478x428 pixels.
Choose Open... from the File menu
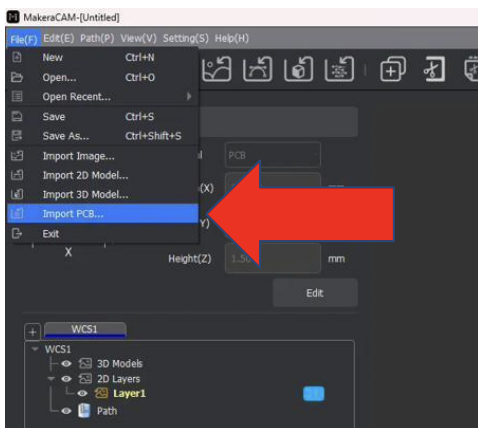click(x=103, y=77)
